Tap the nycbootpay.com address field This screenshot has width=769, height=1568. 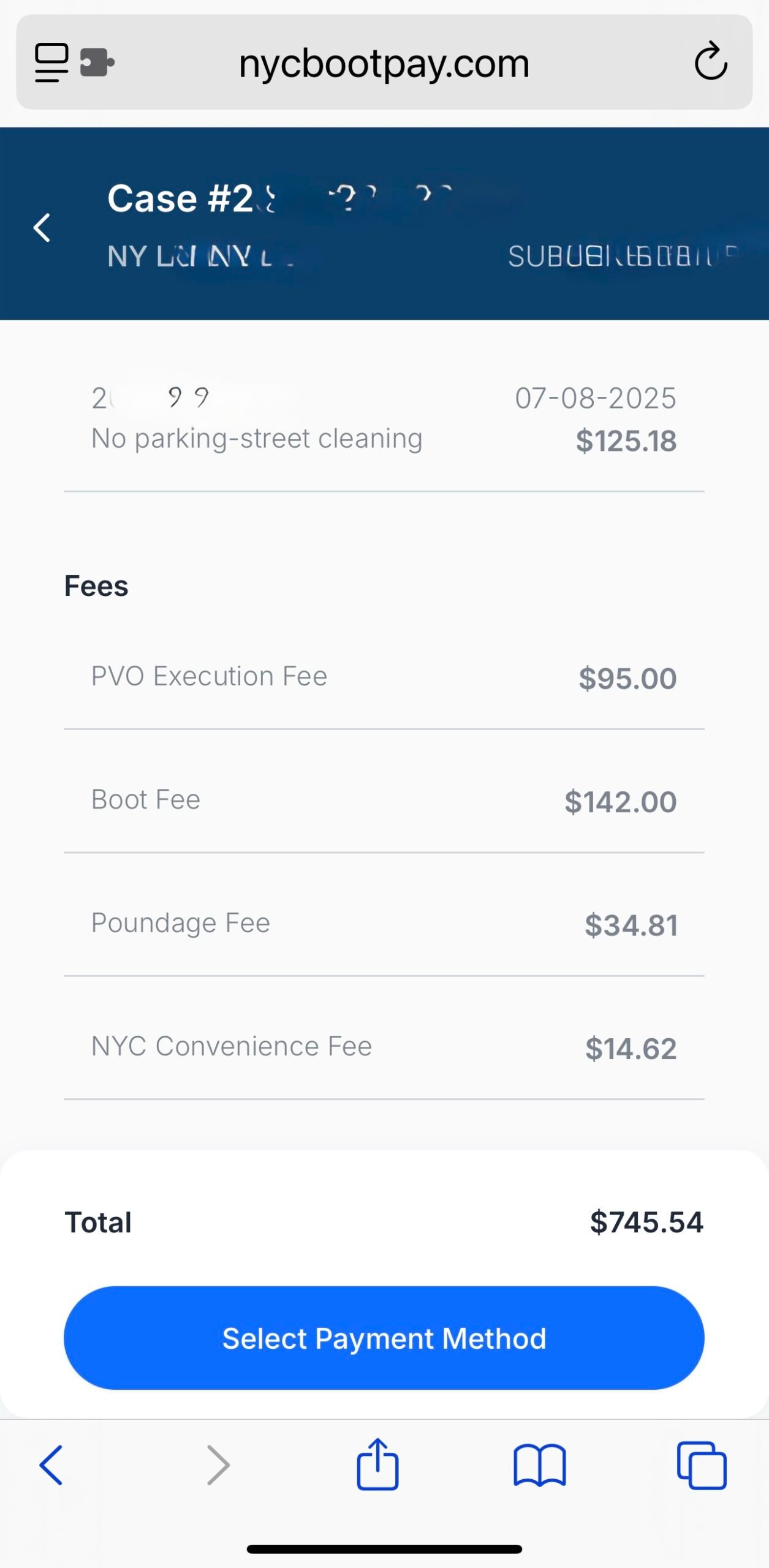coord(384,63)
